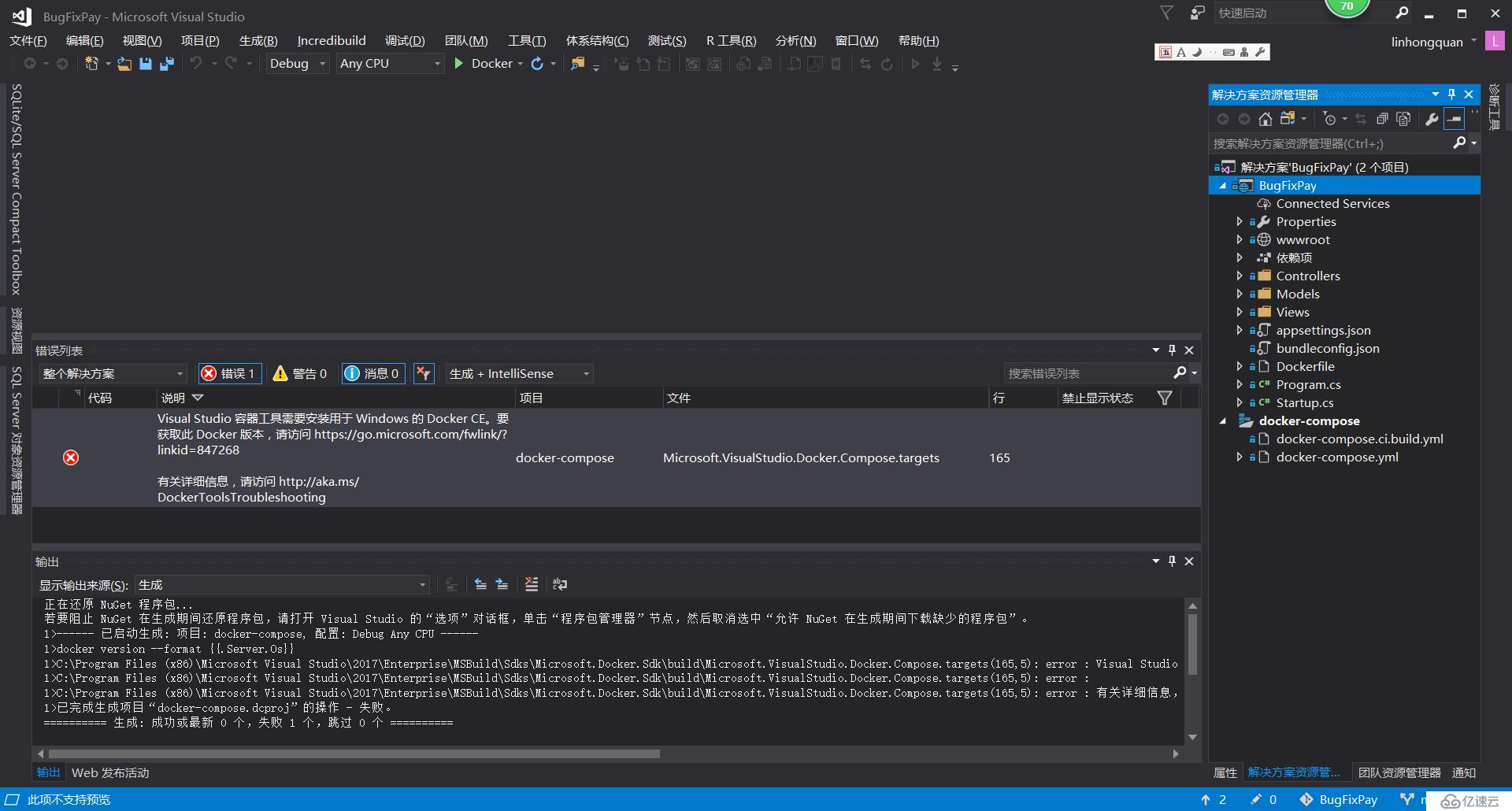1512x811 pixels.
Task: Select Startup.cs in Solution Explorer
Action: pos(1304,402)
